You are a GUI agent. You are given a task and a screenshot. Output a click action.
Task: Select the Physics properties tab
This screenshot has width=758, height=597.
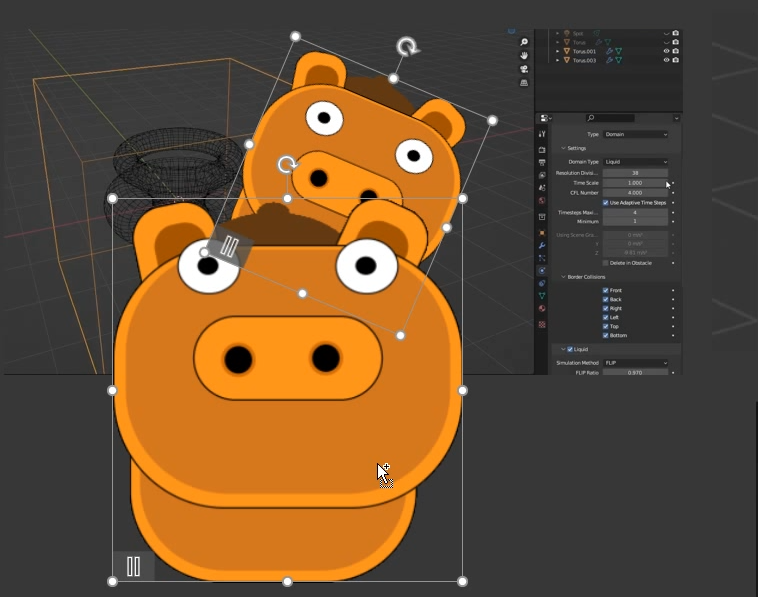(542, 271)
